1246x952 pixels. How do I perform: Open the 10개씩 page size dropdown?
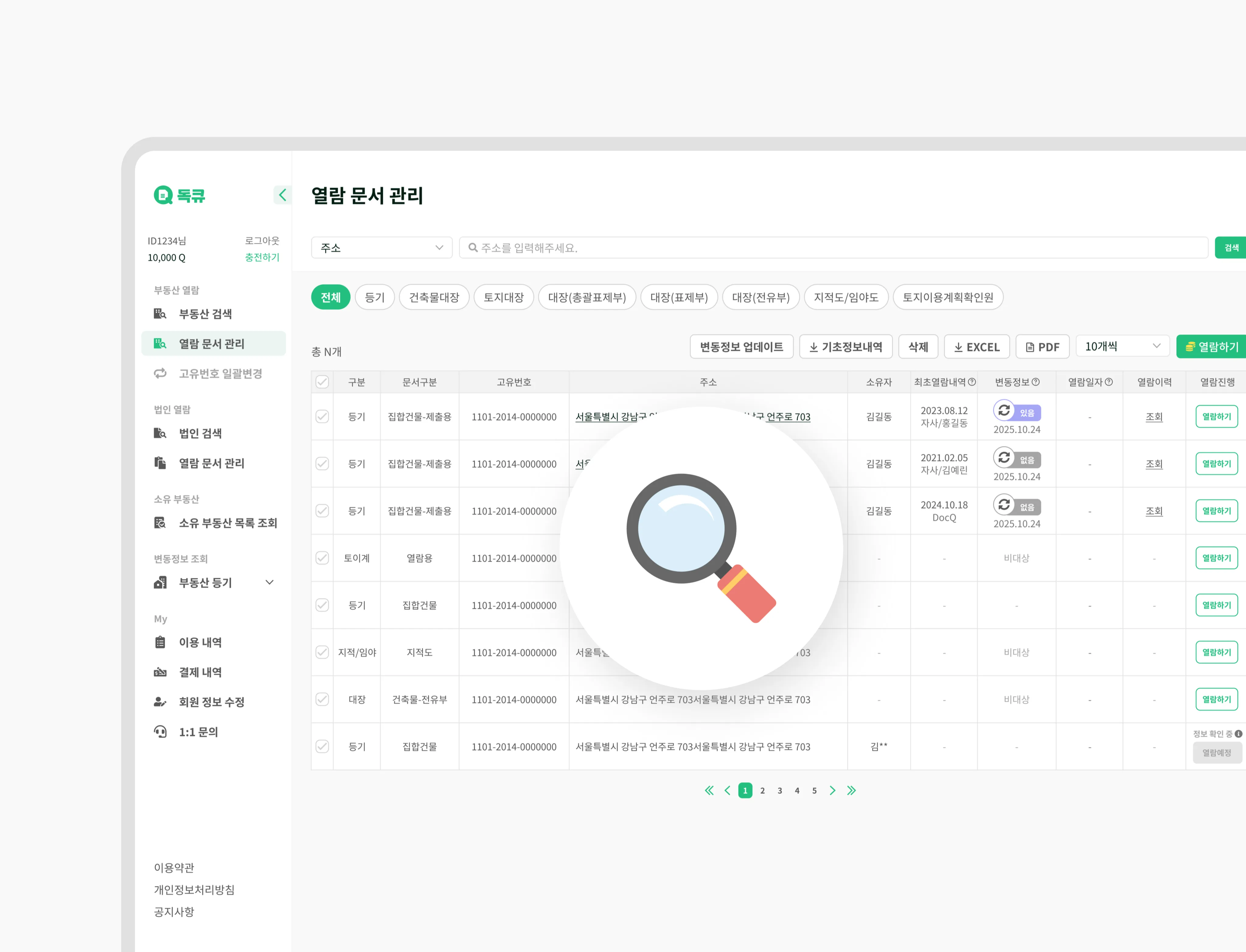coord(1122,346)
